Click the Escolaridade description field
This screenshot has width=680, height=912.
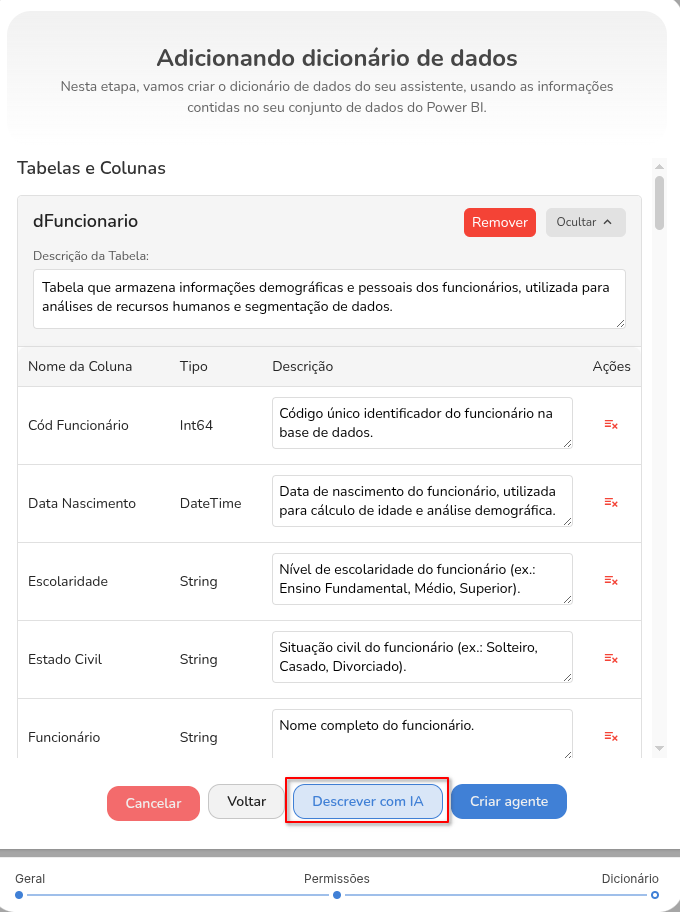pyautogui.click(x=422, y=580)
